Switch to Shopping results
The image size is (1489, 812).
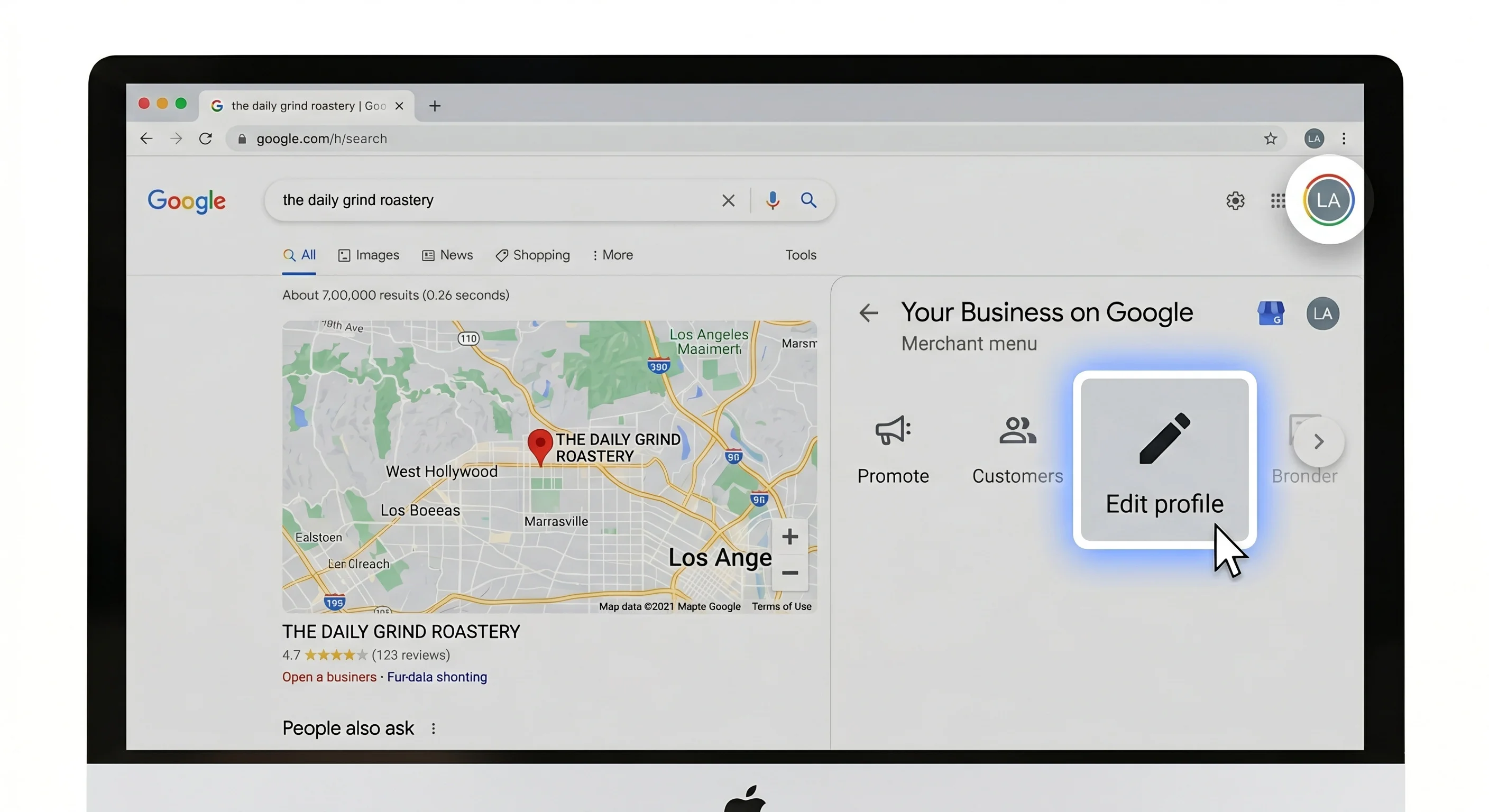(532, 255)
